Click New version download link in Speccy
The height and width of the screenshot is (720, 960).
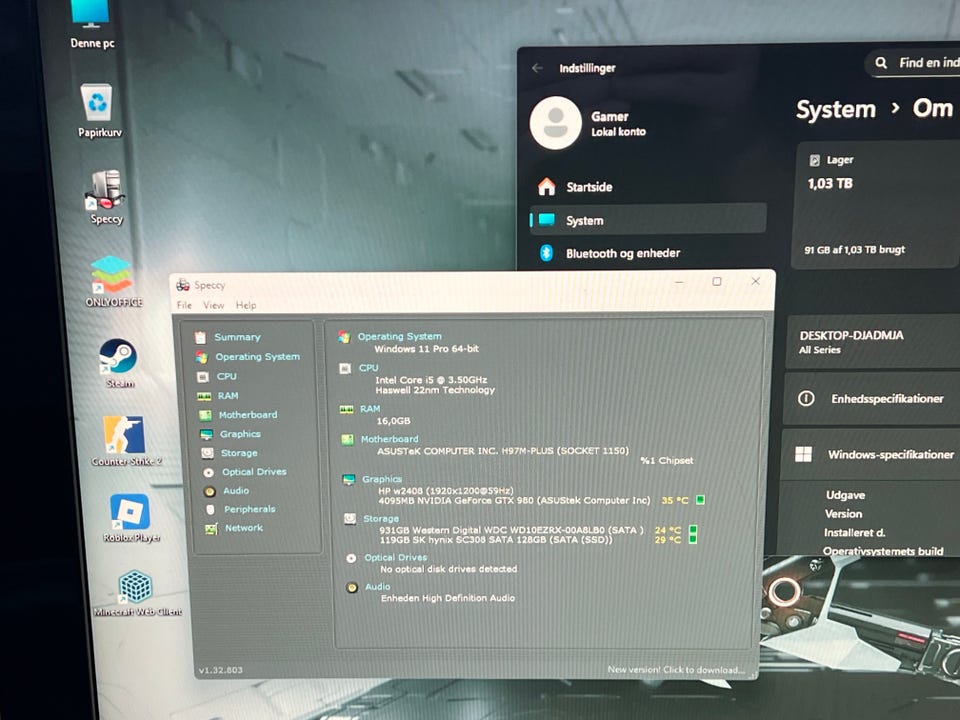pyautogui.click(x=676, y=670)
